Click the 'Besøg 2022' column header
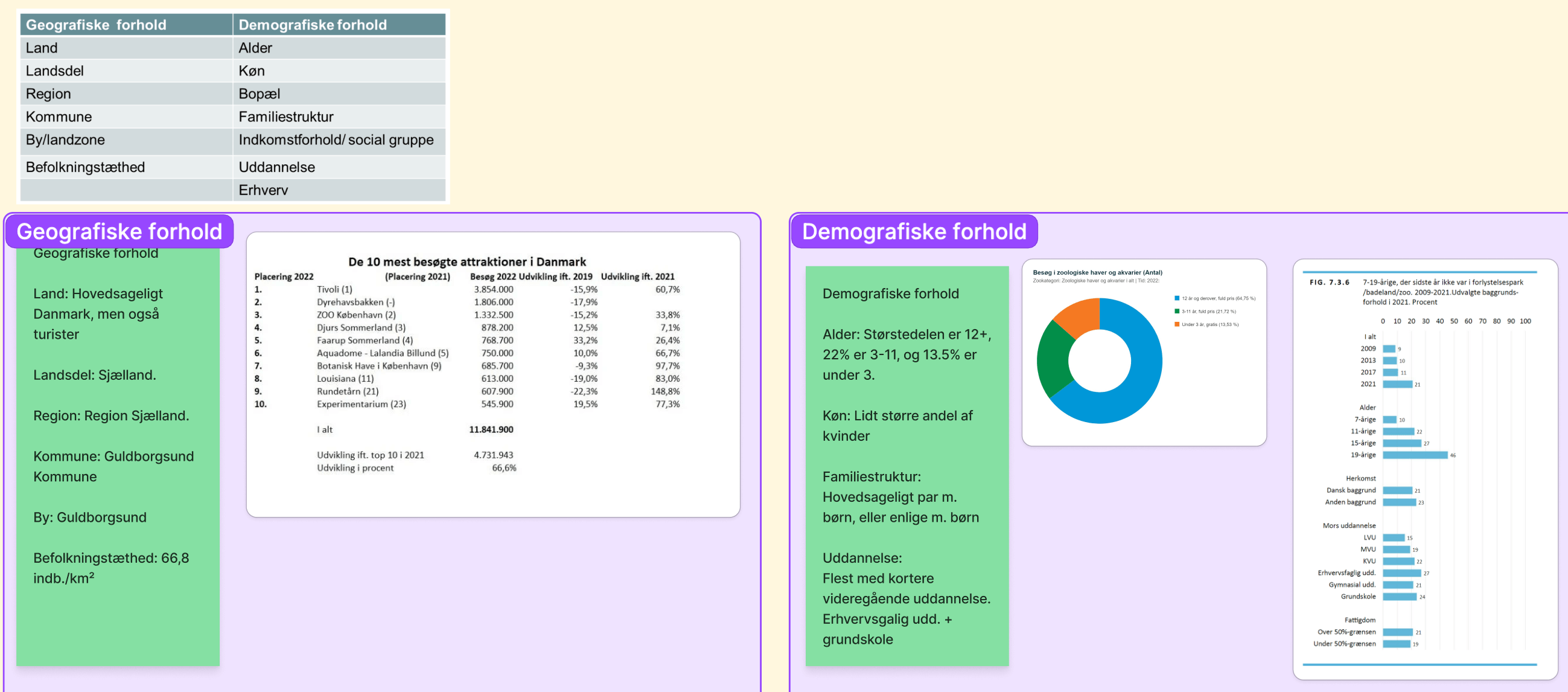The width and height of the screenshot is (1568, 692). coord(492,277)
